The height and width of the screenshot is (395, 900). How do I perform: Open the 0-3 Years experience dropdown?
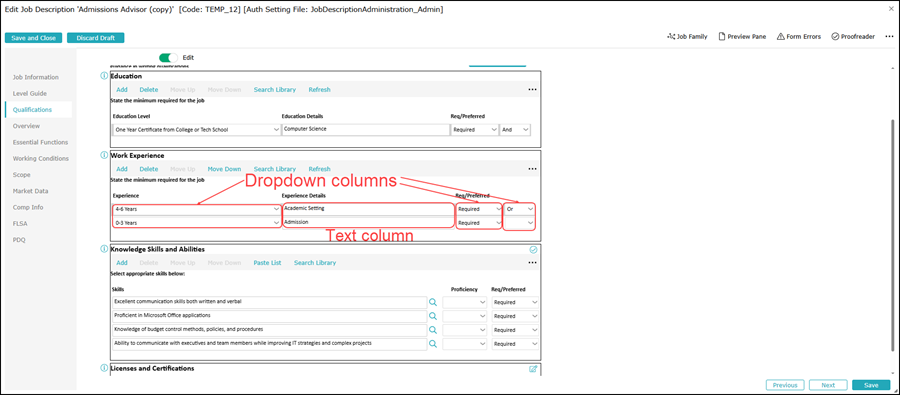[x=197, y=223]
